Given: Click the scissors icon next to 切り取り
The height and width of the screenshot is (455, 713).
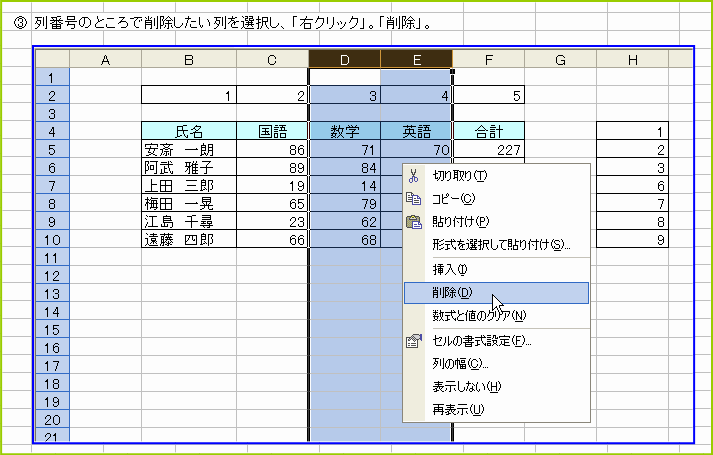Looking at the screenshot, I should click(413, 176).
